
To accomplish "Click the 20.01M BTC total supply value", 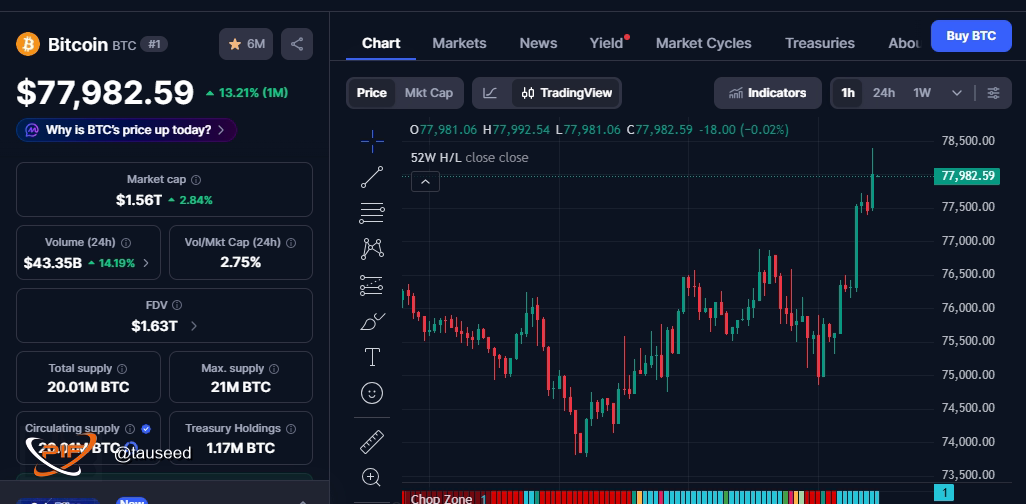I will [x=88, y=387].
